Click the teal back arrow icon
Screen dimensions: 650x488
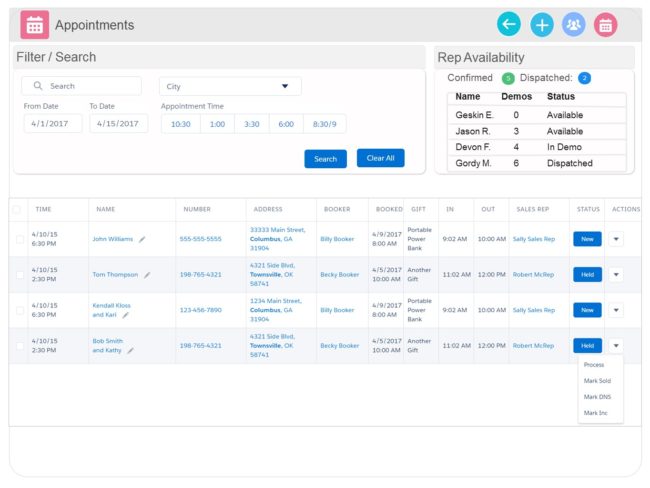pyautogui.click(x=509, y=24)
